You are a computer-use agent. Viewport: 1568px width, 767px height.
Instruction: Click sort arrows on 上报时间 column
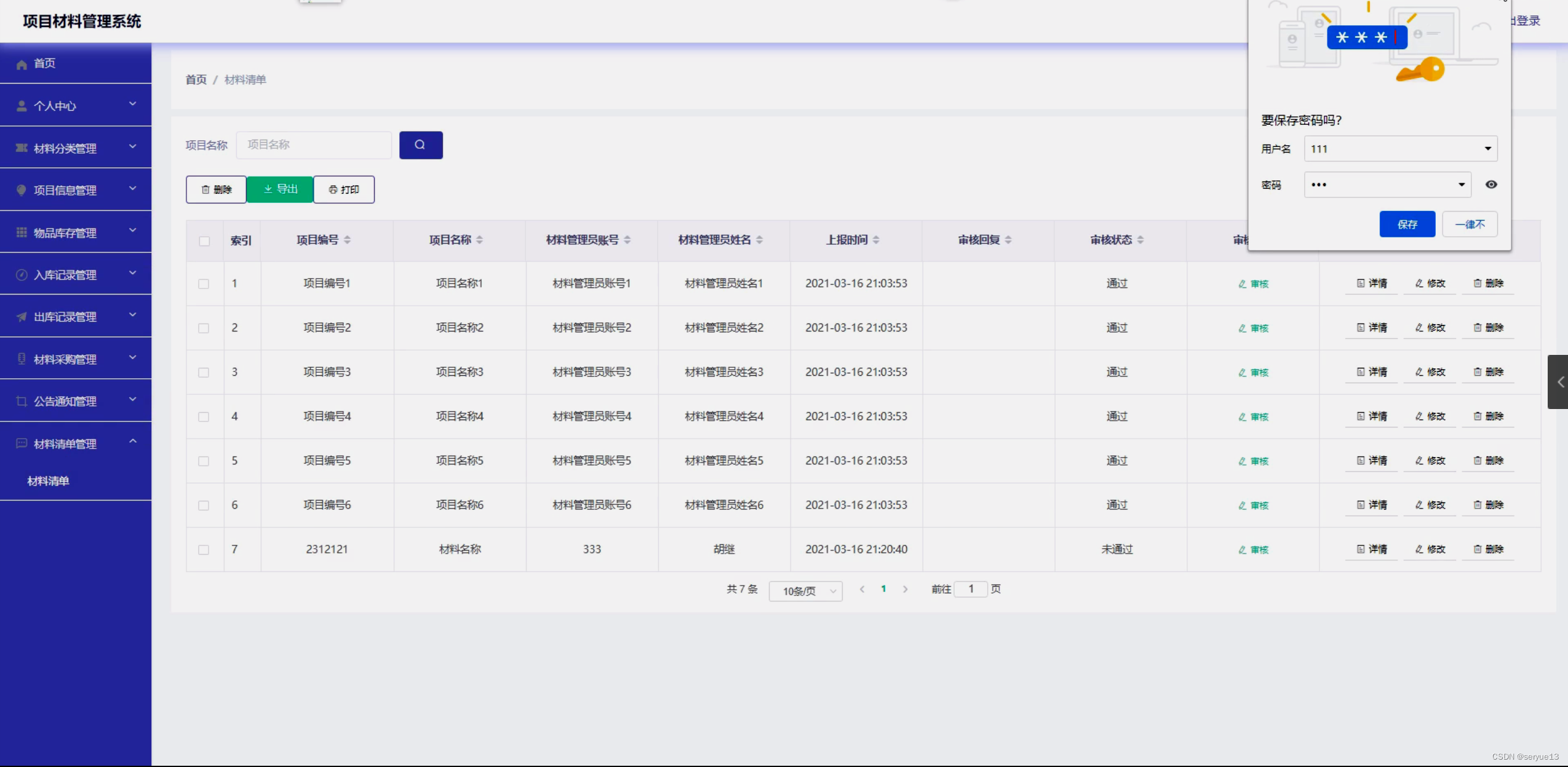click(876, 240)
